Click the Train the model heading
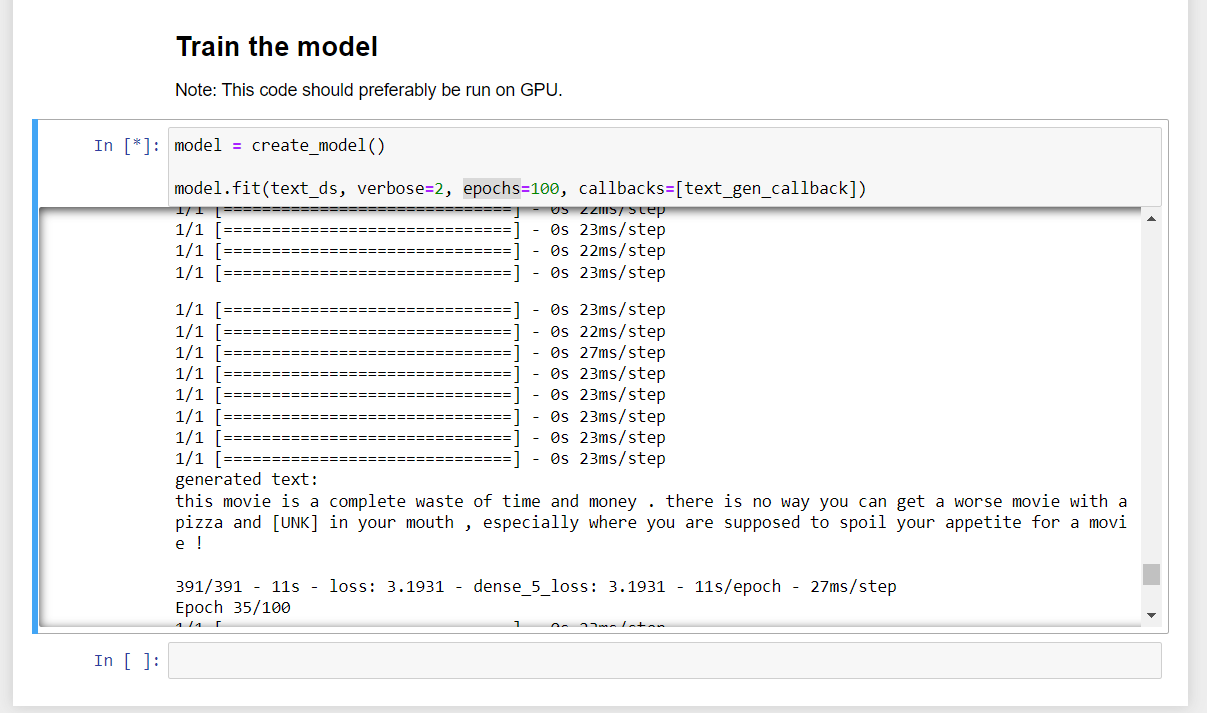1207x713 pixels. [x=277, y=46]
